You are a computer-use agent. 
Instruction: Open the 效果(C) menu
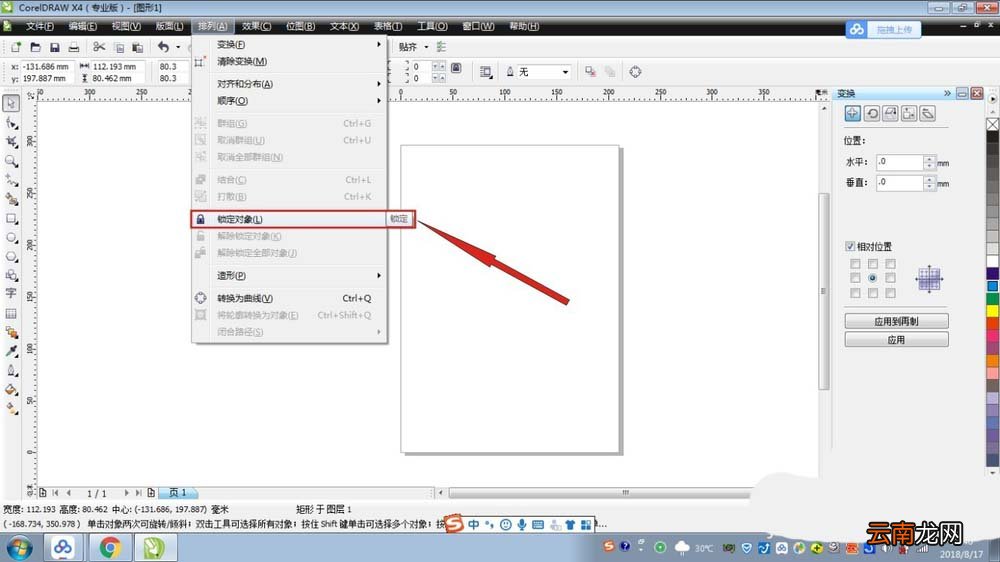pos(256,26)
